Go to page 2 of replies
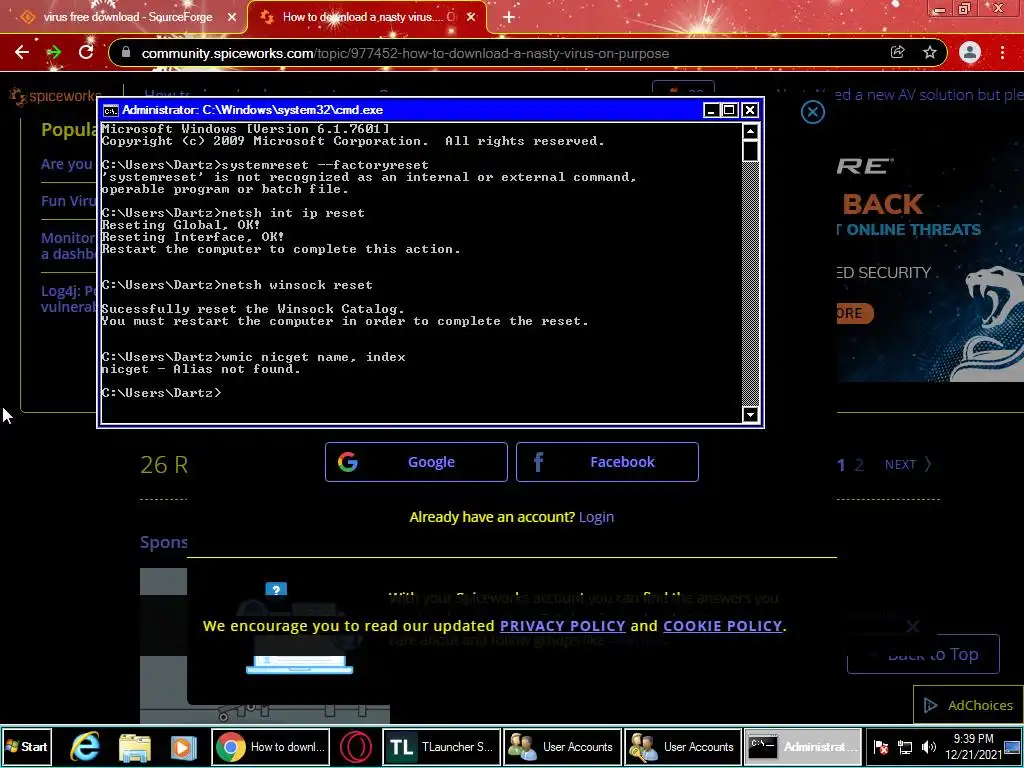 tap(859, 465)
